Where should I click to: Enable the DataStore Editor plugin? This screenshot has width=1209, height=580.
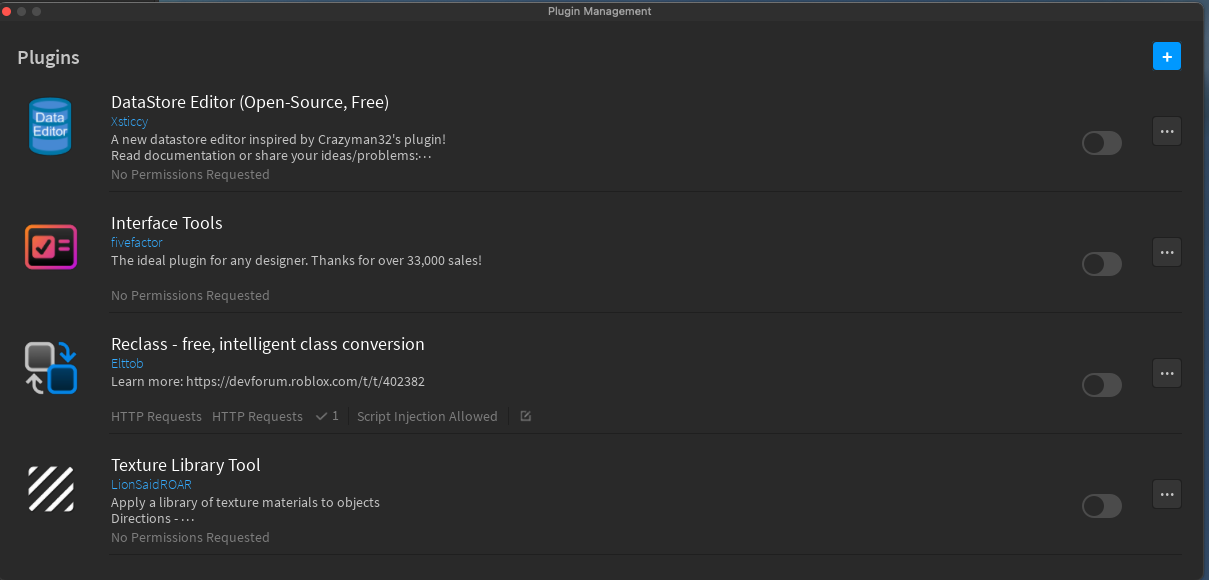1101,143
